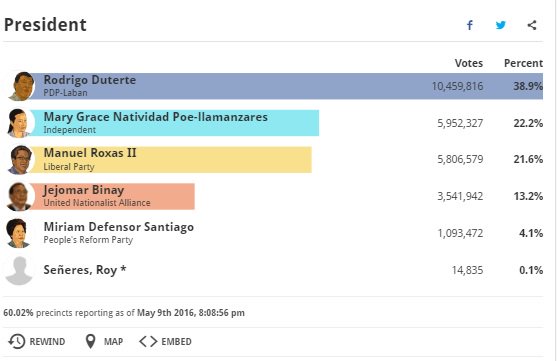Image resolution: width=557 pixels, height=361 pixels.
Task: Select the Rodrigo Duterte candidate name
Action: (x=90, y=80)
